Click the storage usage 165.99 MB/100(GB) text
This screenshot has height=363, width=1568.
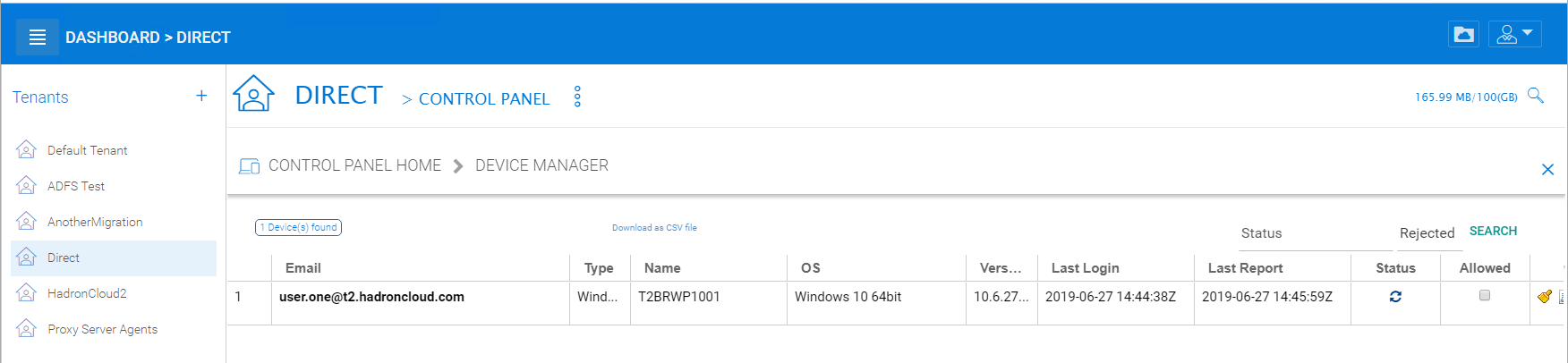coord(1466,97)
